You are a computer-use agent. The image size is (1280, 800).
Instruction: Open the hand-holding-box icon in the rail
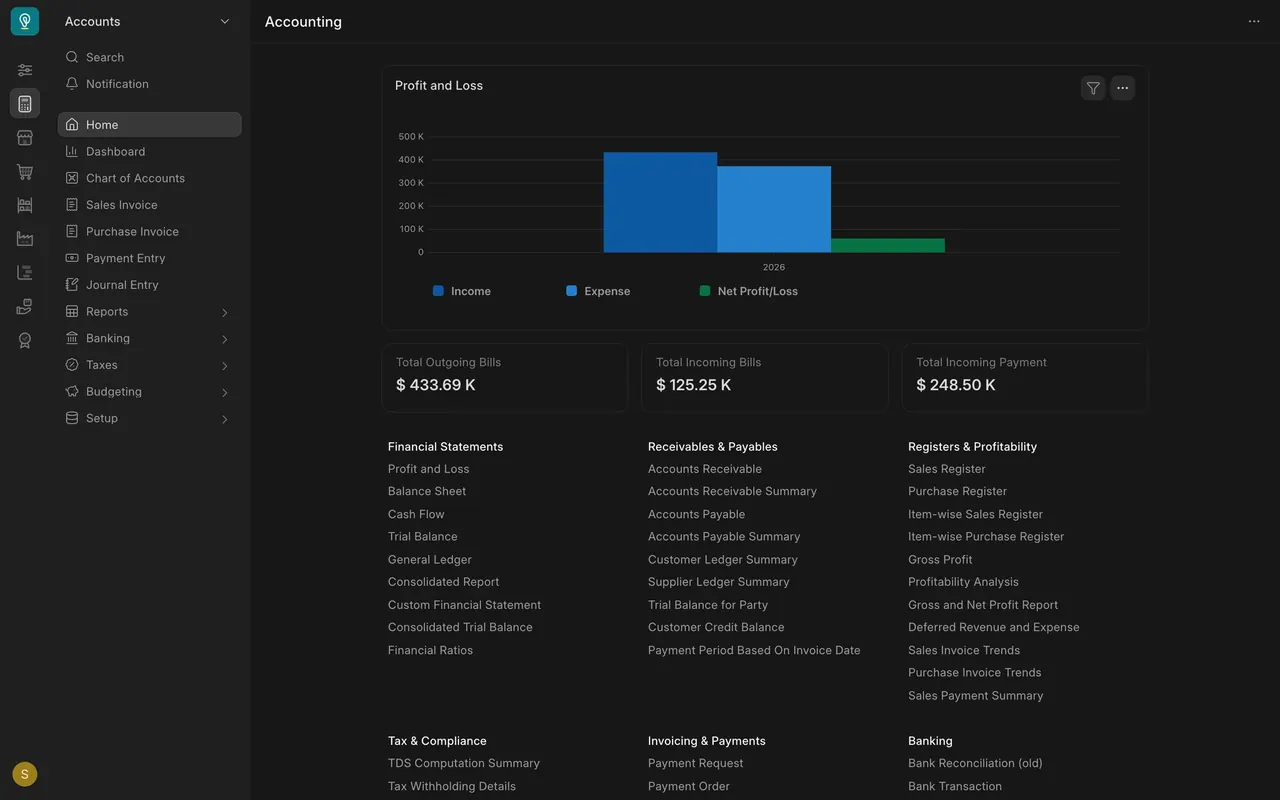[x=25, y=307]
